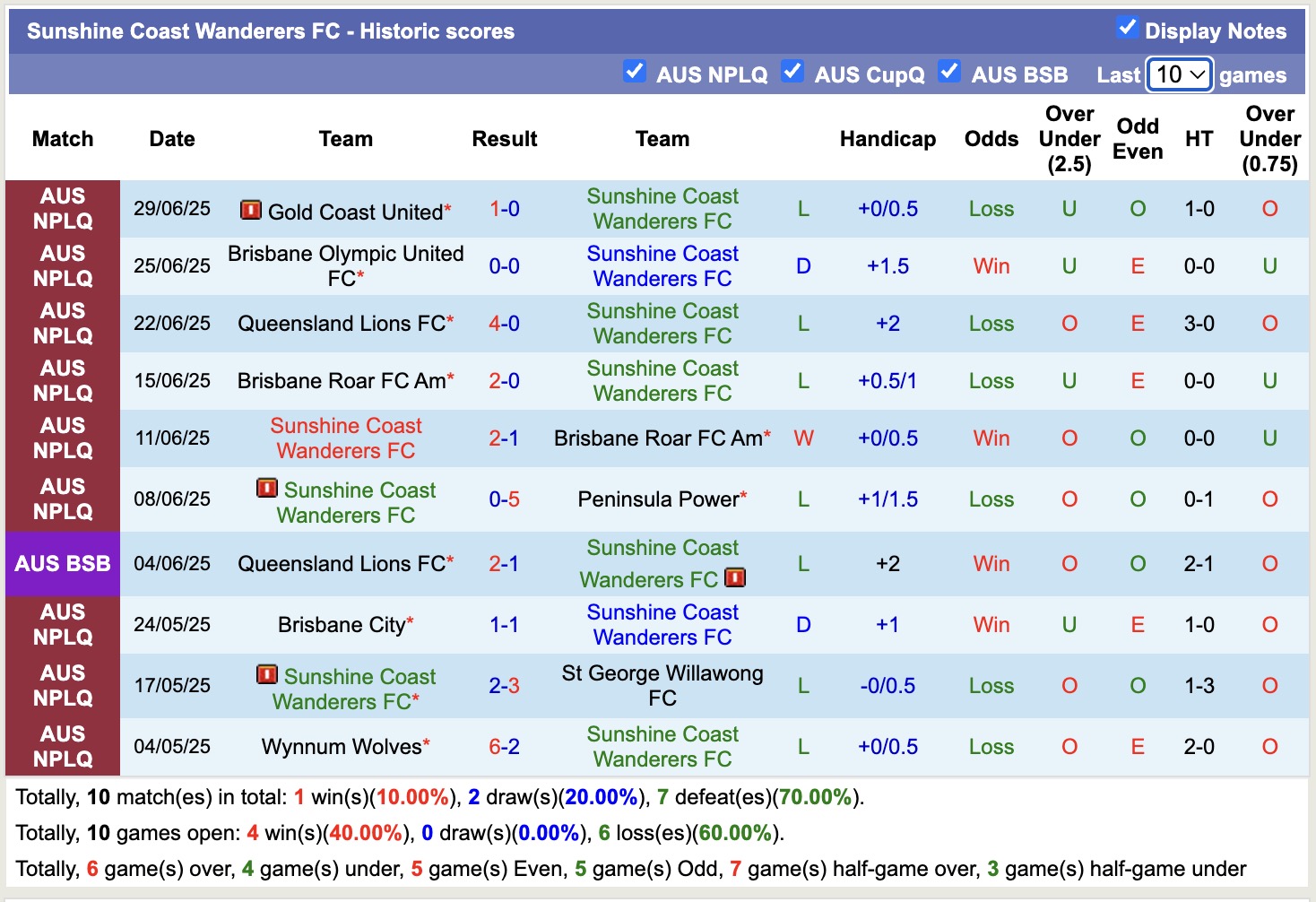This screenshot has width=1316, height=902.
Task: Expand the games number selector arrow
Action: tap(1198, 74)
